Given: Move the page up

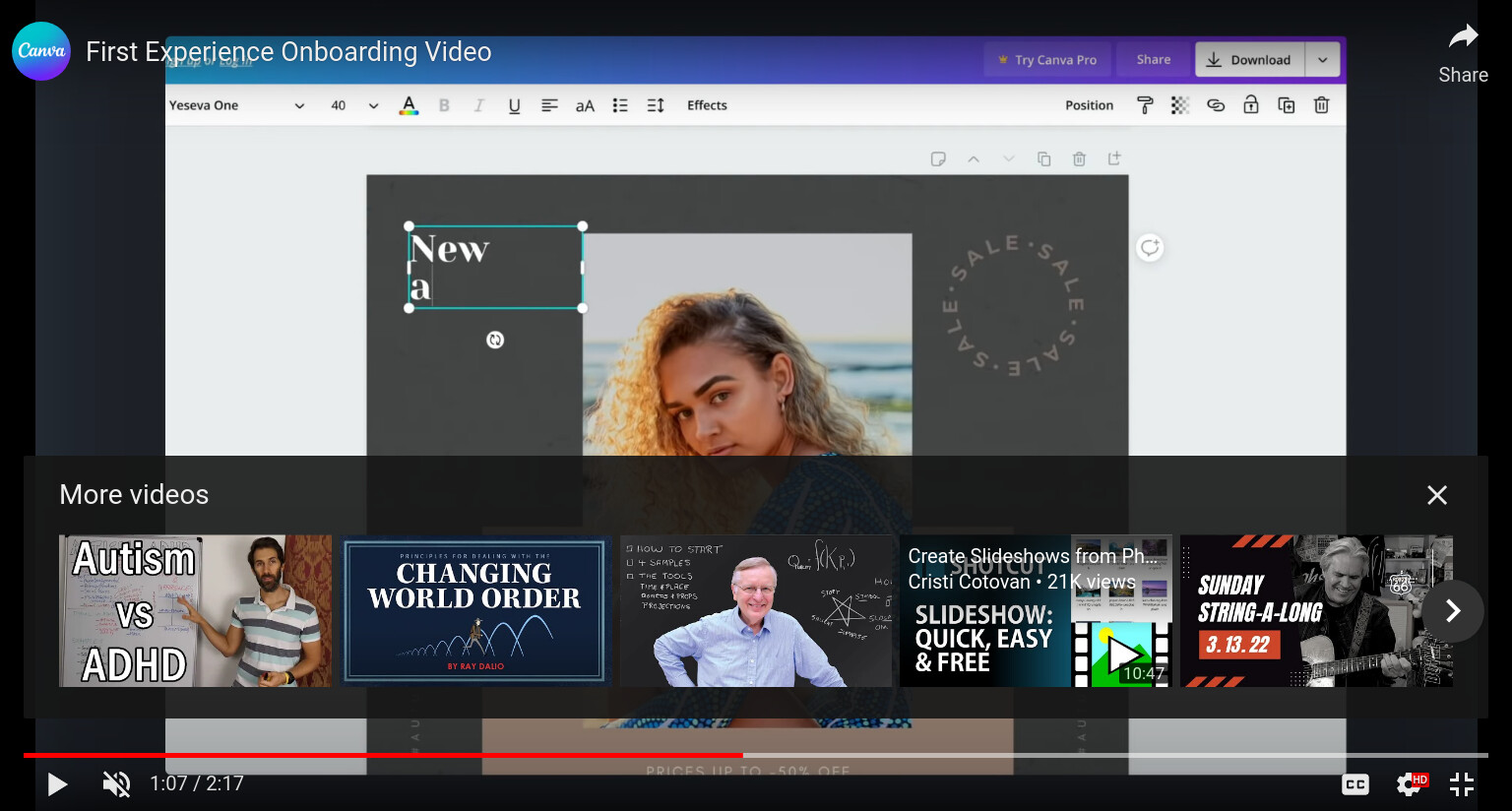Looking at the screenshot, I should click(x=974, y=159).
